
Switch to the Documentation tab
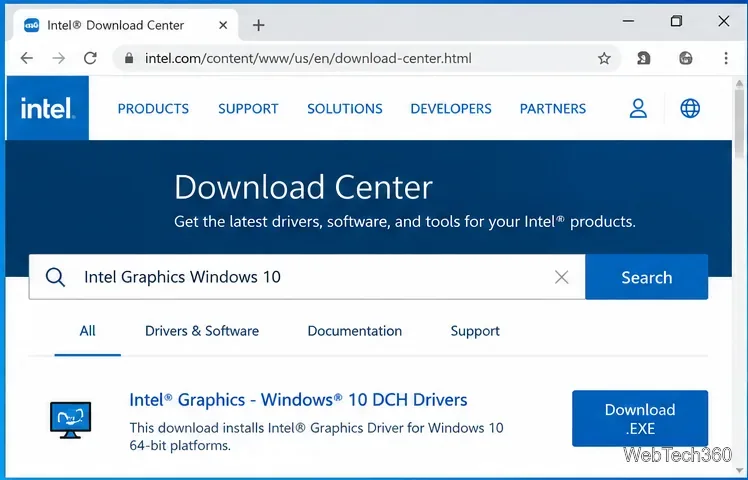354,331
